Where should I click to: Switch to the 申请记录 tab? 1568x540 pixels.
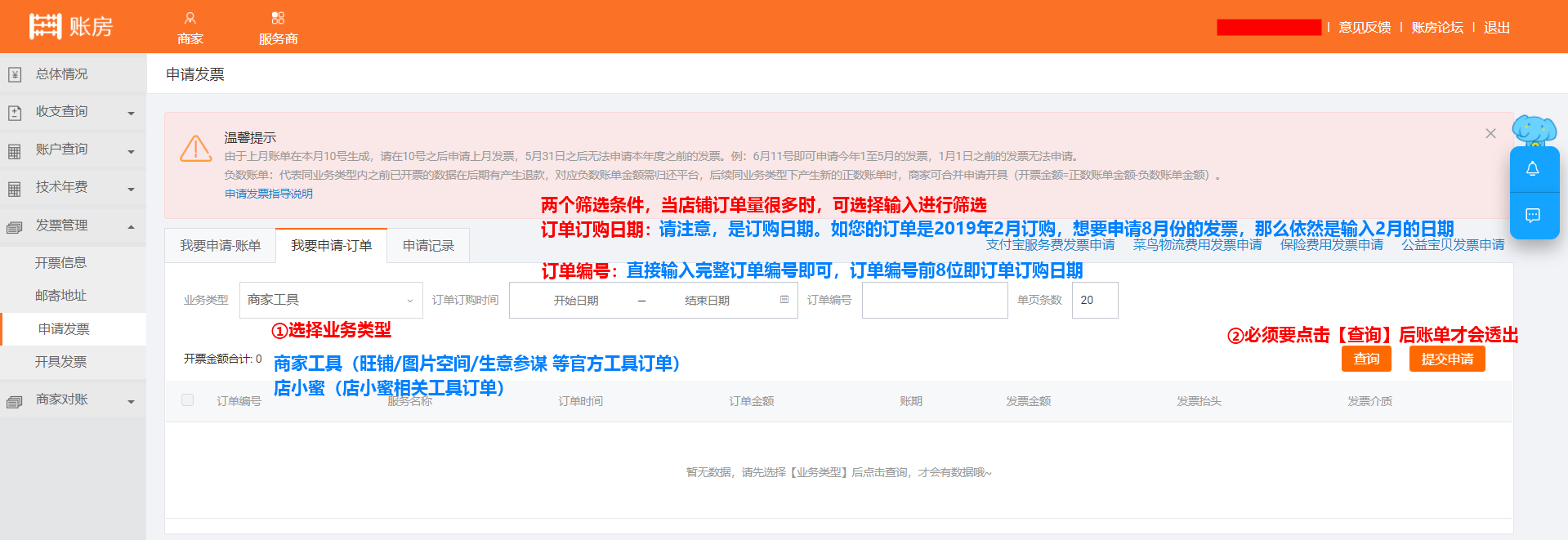pos(428,246)
